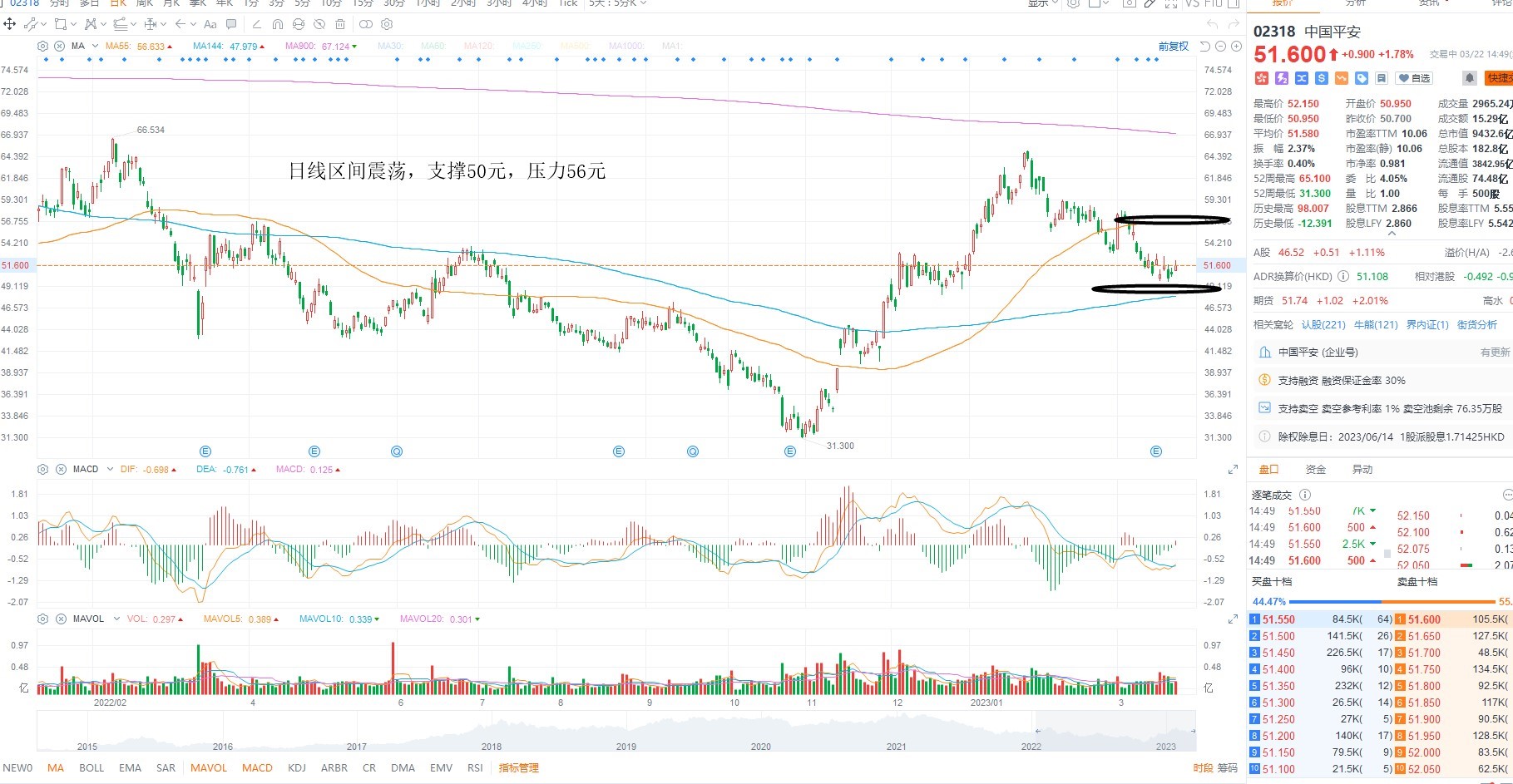Click the 前复权 adjustment button
The height and width of the screenshot is (784, 1513).
(x=1173, y=46)
